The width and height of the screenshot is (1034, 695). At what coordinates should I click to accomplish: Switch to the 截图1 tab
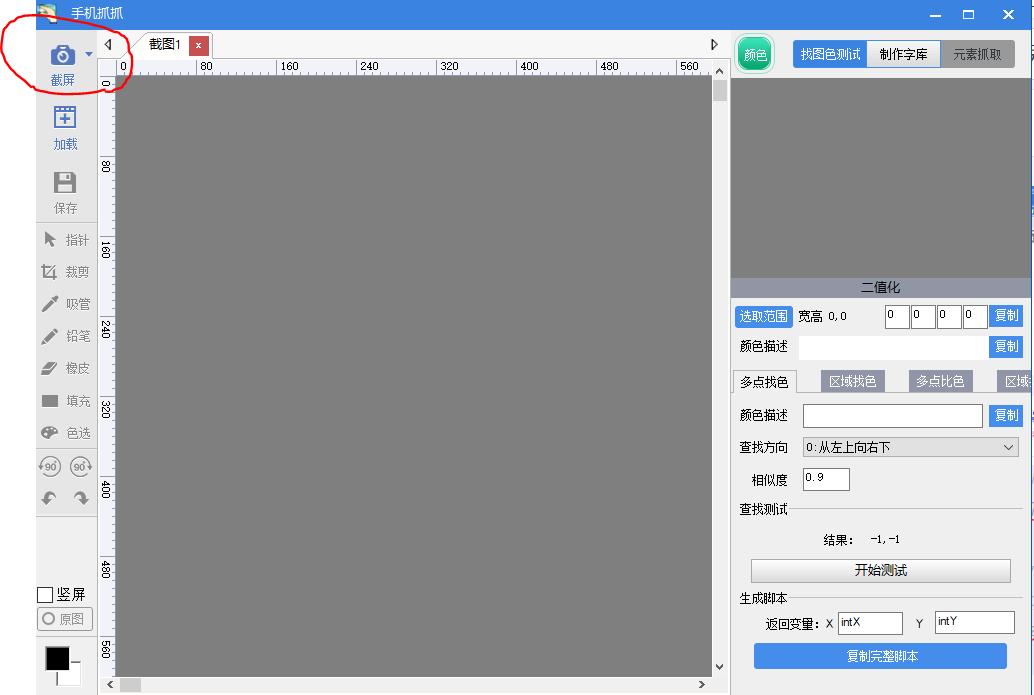(x=164, y=44)
